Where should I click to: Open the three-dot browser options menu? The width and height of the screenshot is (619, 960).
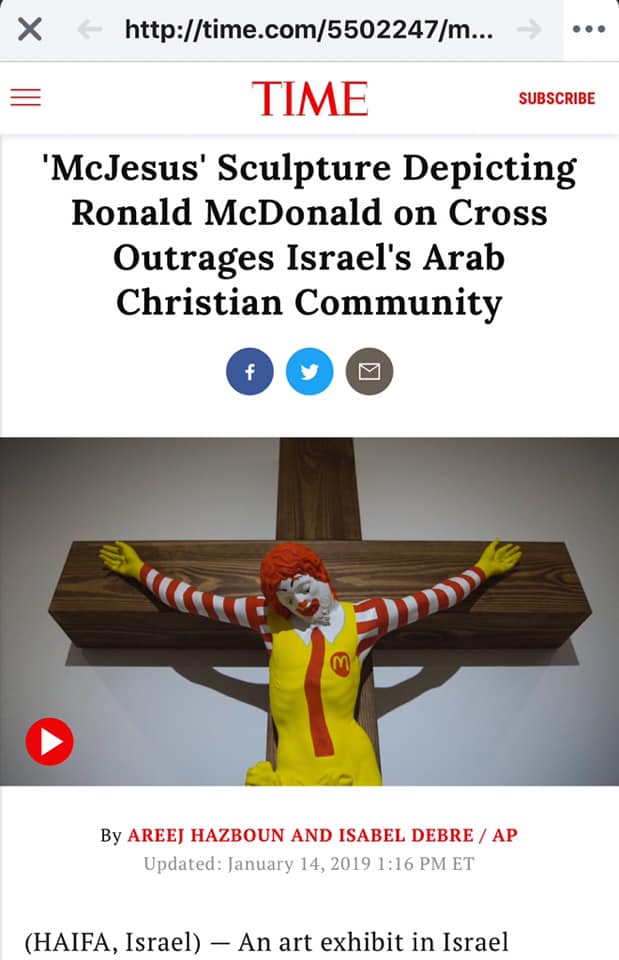tap(588, 29)
